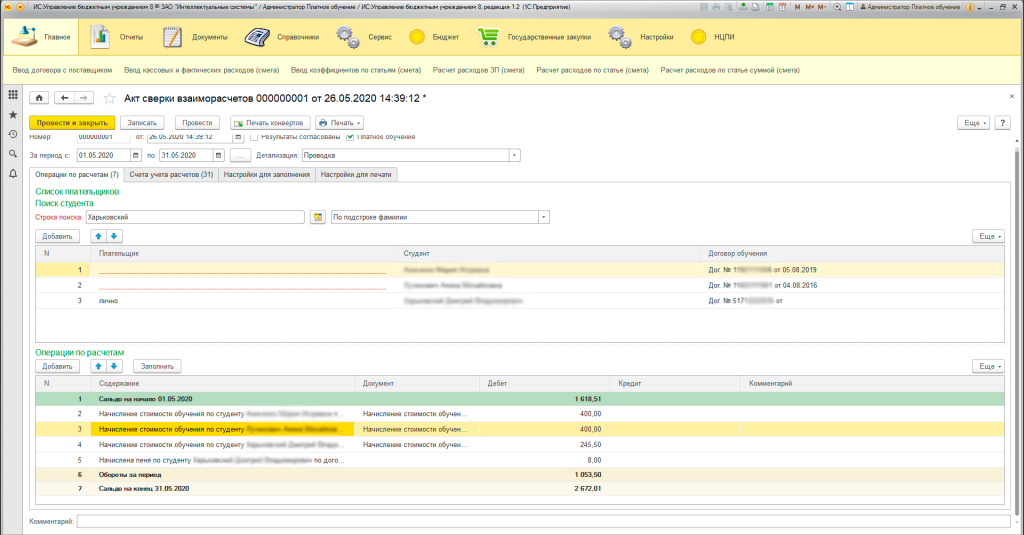Add document to favorites with star icon
The image size is (1024, 535).
point(109,98)
